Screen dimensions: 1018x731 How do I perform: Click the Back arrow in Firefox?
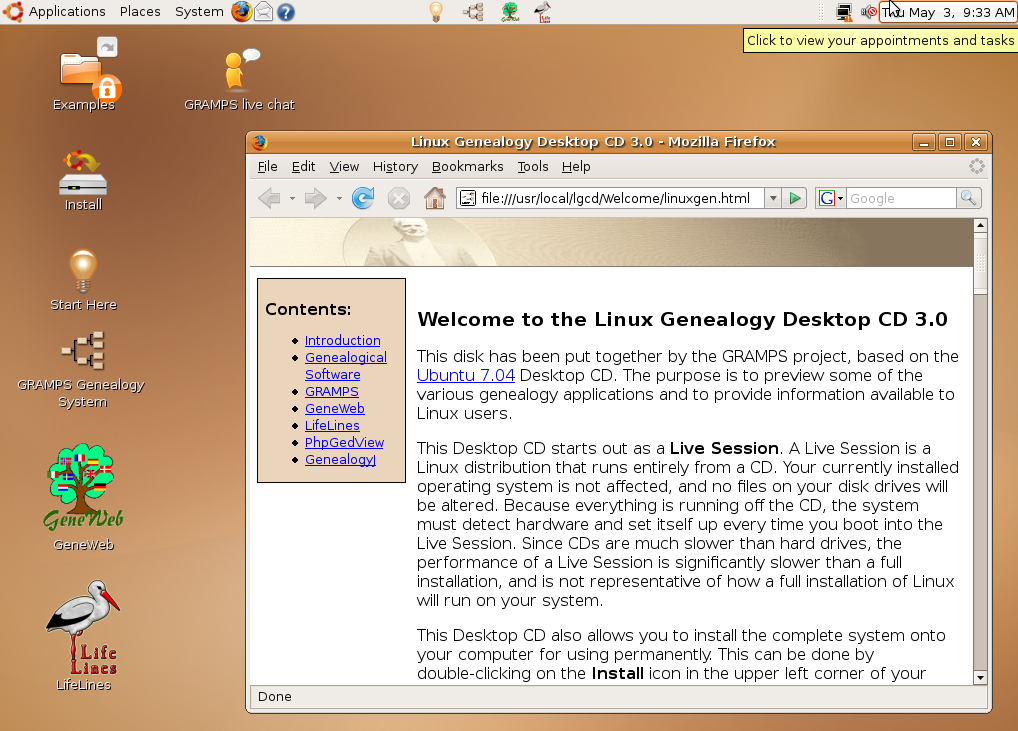coord(269,198)
